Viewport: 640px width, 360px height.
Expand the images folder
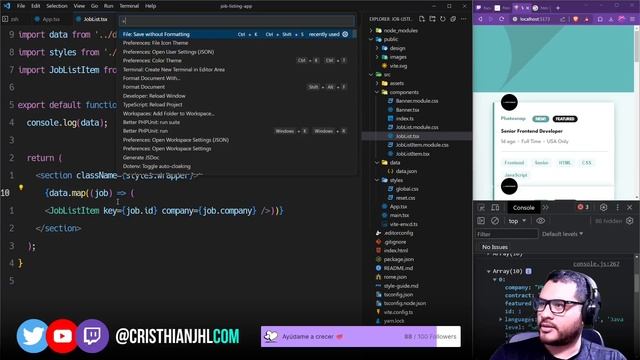pyautogui.click(x=377, y=57)
